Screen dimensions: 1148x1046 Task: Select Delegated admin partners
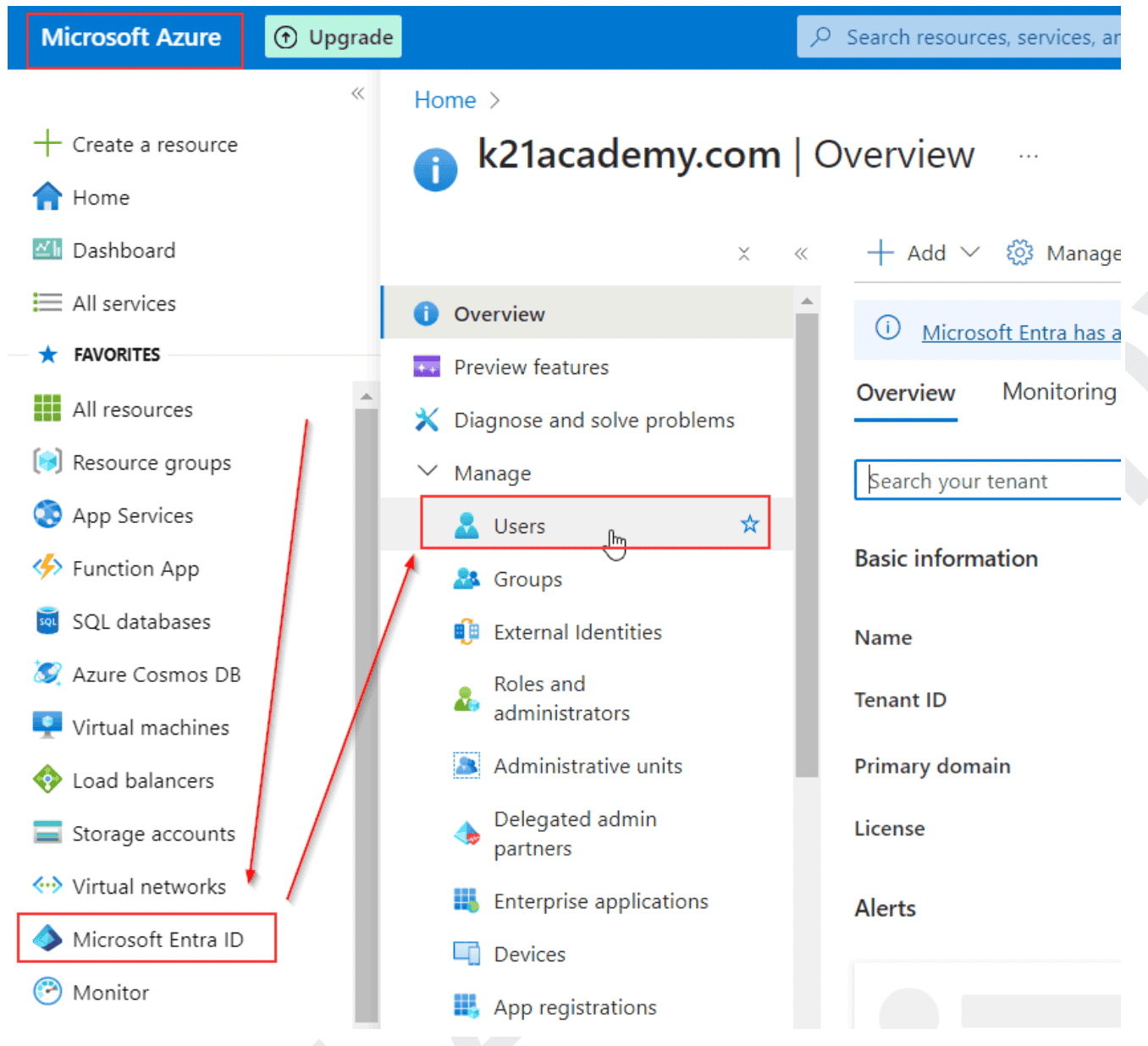[575, 833]
